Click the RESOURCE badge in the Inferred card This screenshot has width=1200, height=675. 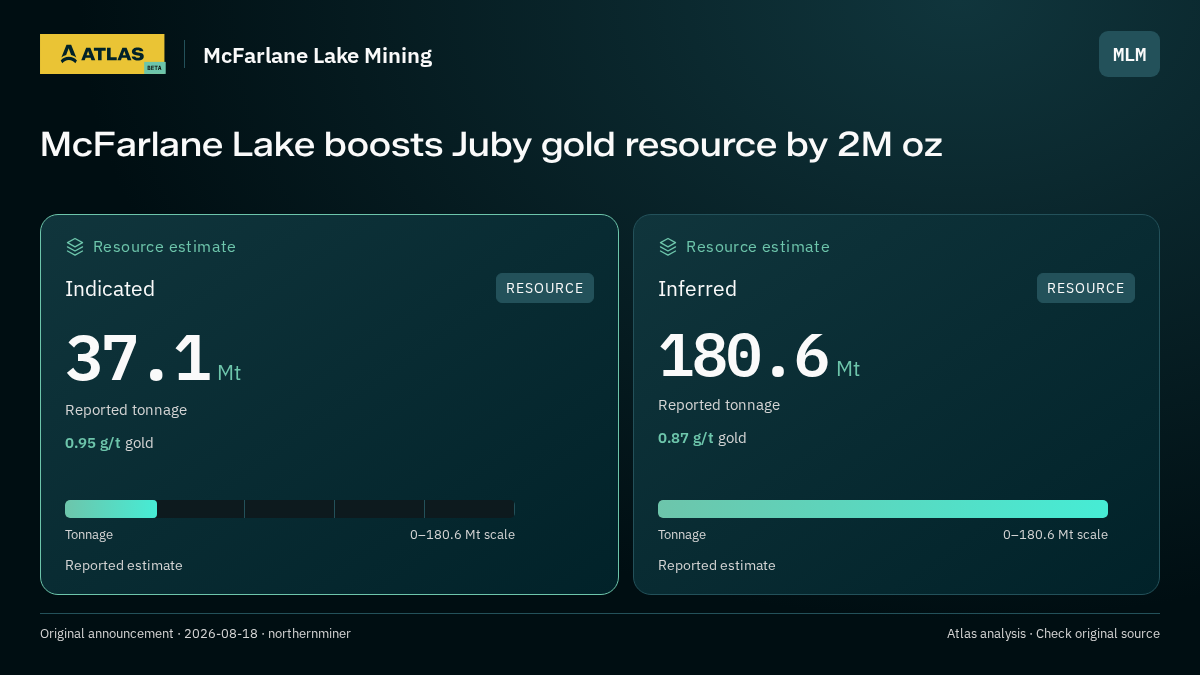click(1086, 288)
